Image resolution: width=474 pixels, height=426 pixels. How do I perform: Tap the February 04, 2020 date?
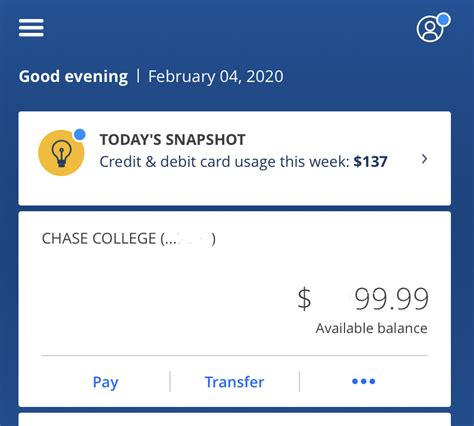[x=216, y=77]
